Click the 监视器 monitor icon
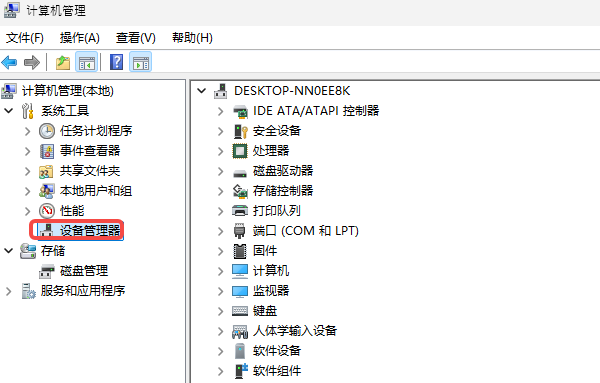This screenshot has height=383, width=600. tap(240, 292)
